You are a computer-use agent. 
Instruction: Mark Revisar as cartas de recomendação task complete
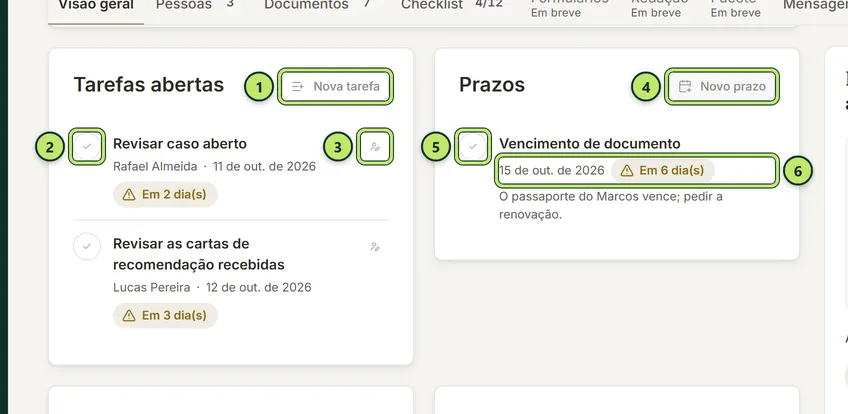click(87, 246)
